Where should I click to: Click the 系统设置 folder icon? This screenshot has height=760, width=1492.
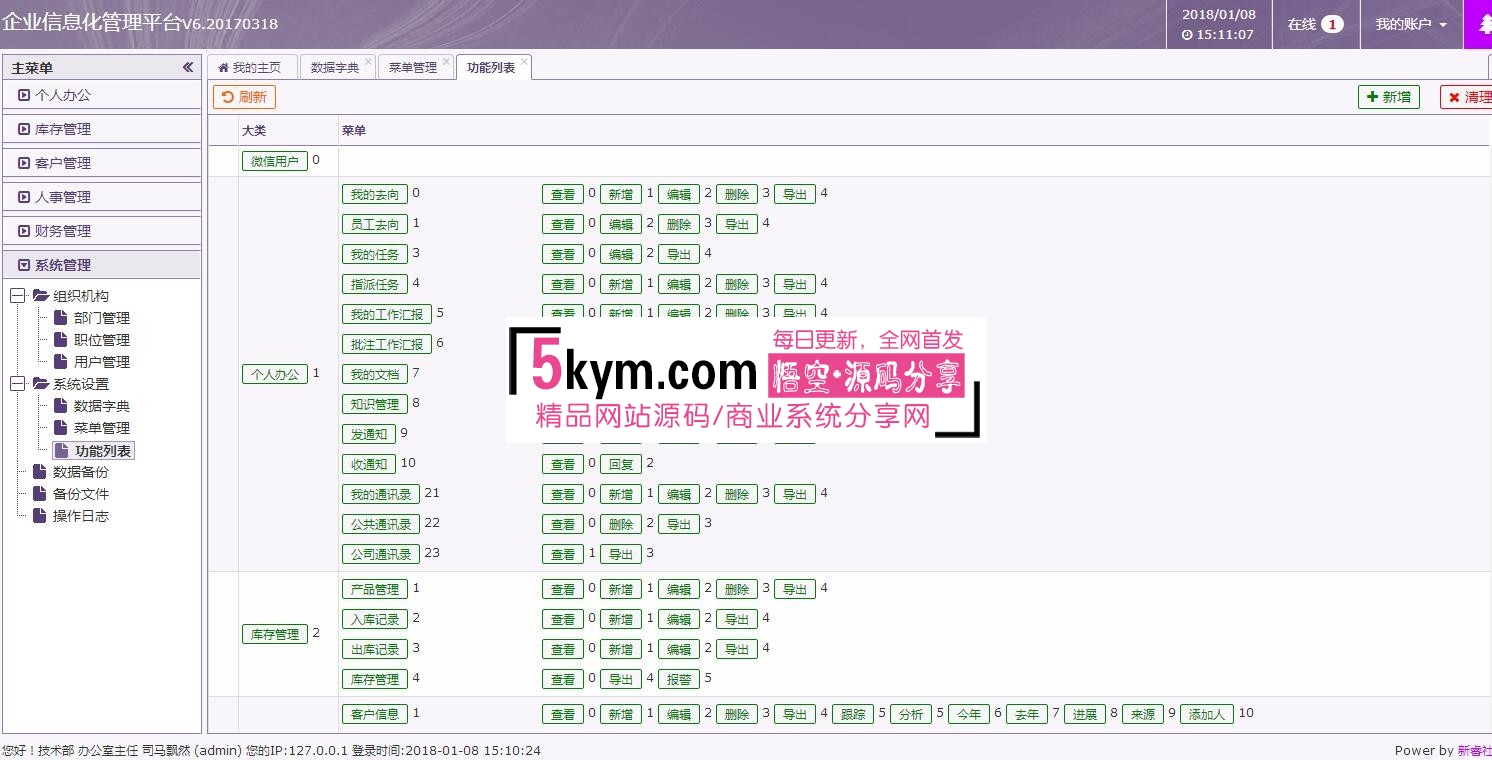tap(40, 384)
